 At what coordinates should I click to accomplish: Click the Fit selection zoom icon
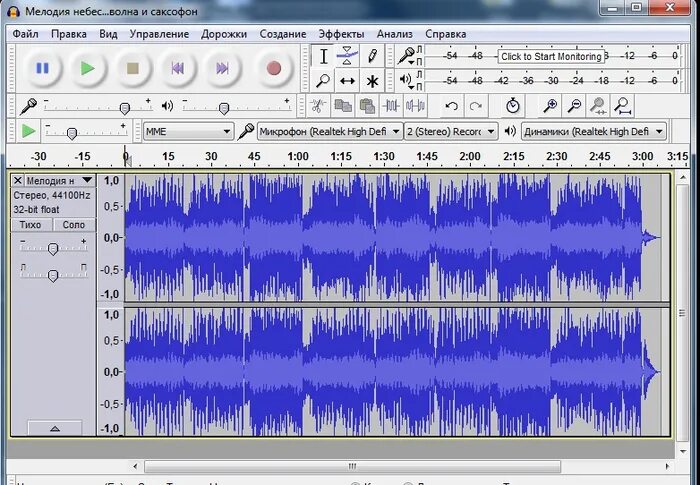click(x=598, y=106)
